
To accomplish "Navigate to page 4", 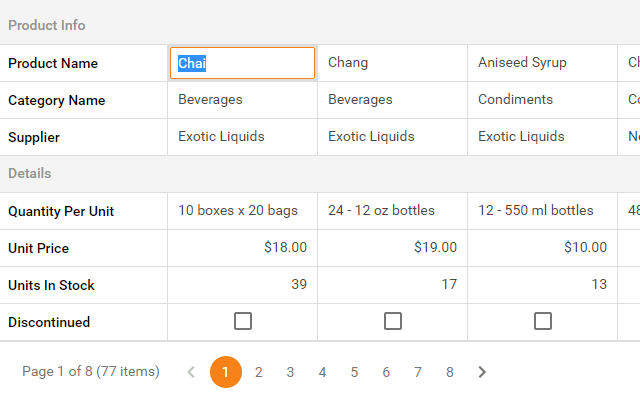I will pos(322,372).
